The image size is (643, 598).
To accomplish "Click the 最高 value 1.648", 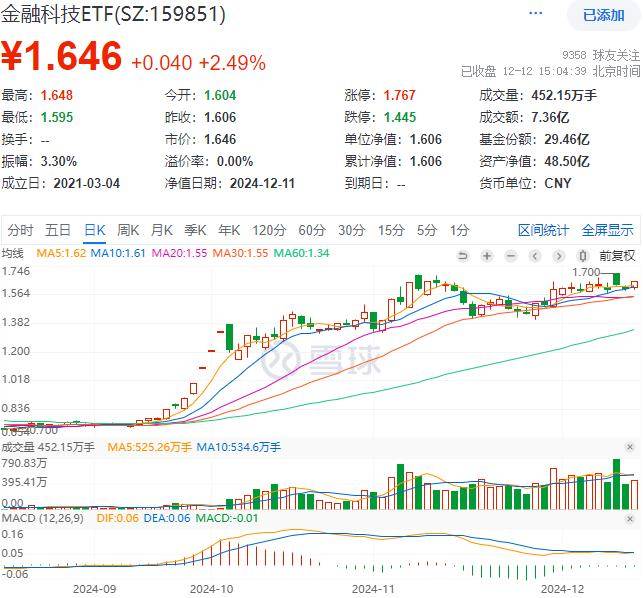I will pos(57,95).
